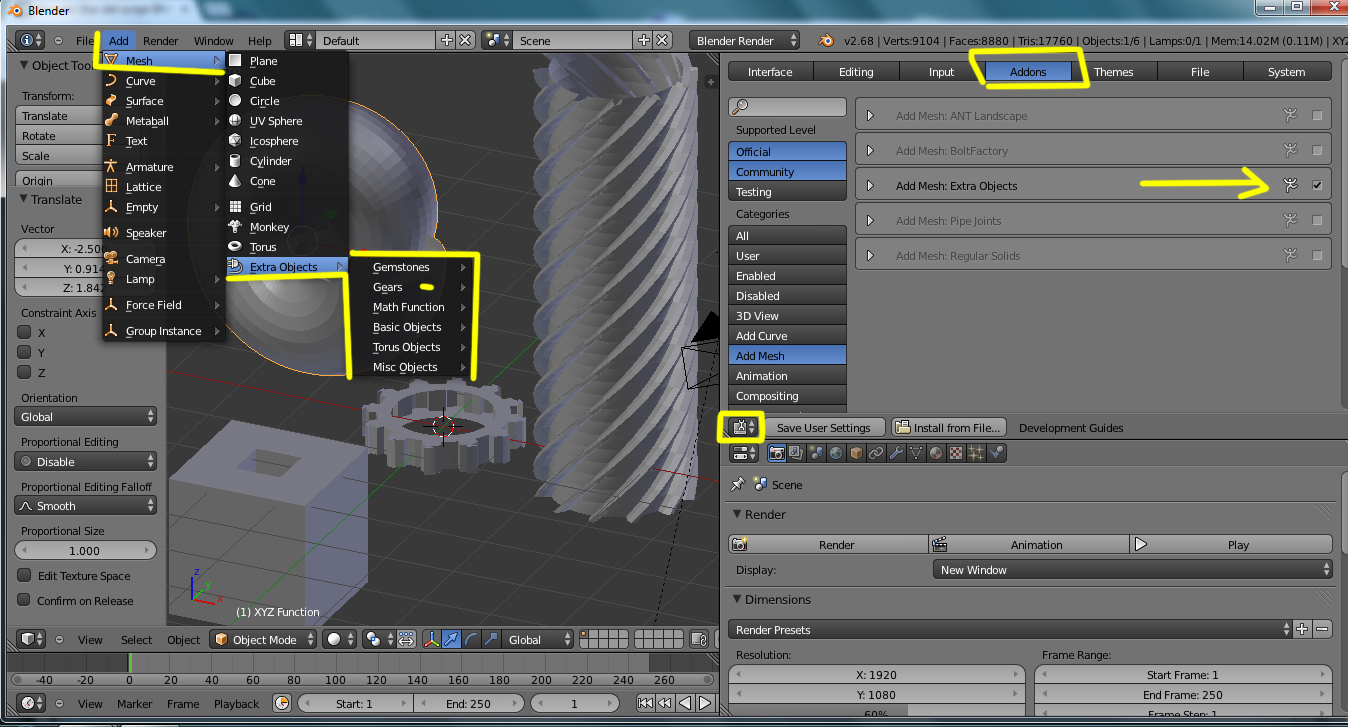1348x727 pixels.
Task: Open the Proportional Editing Disable dropdown
Action: 86,462
